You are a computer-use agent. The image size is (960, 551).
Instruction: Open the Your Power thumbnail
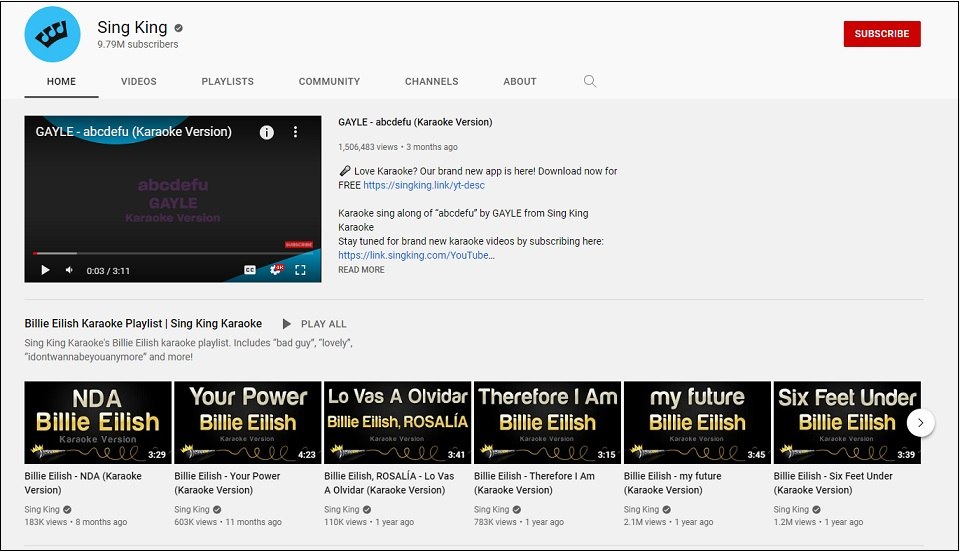(247, 422)
